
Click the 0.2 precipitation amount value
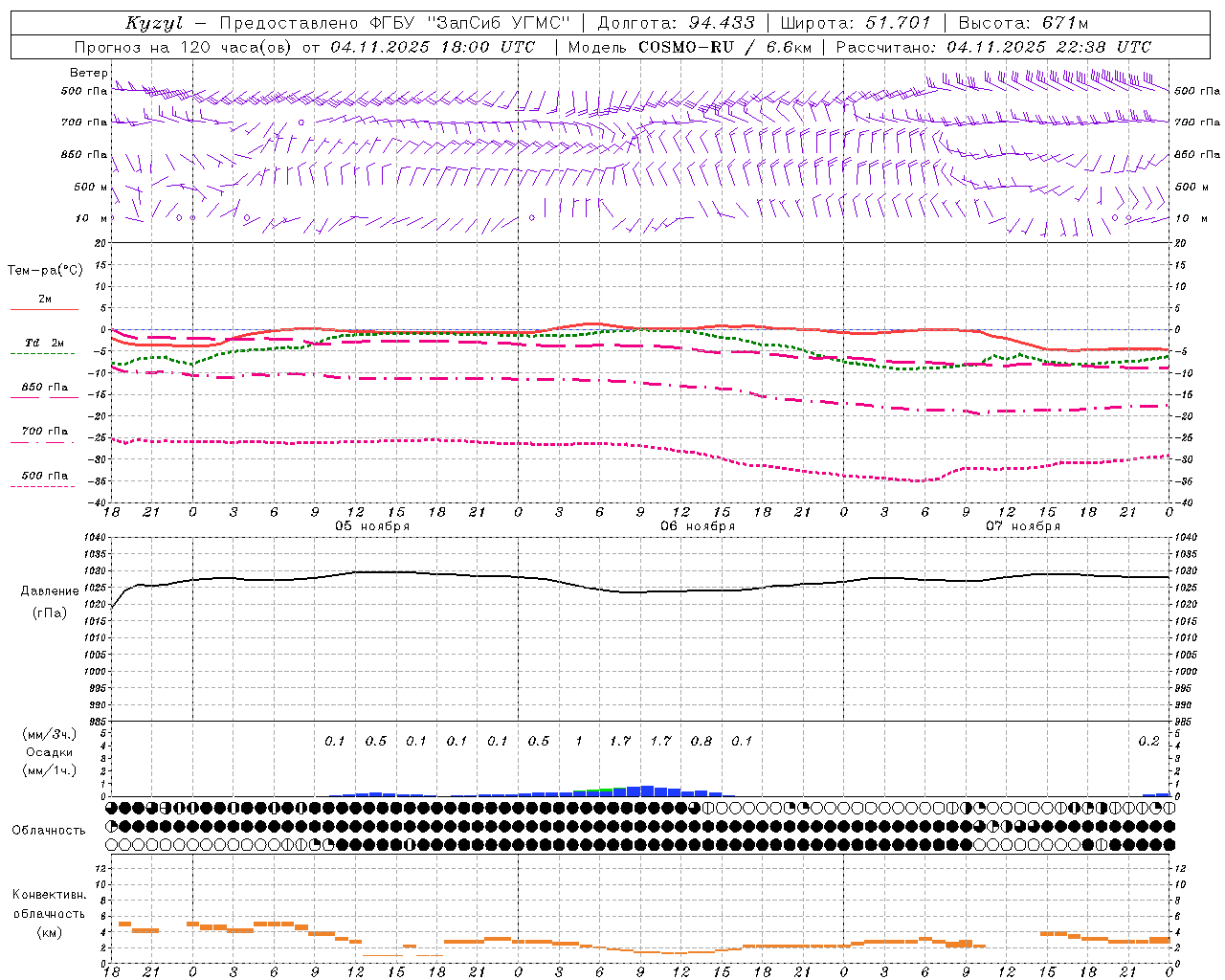(1148, 741)
